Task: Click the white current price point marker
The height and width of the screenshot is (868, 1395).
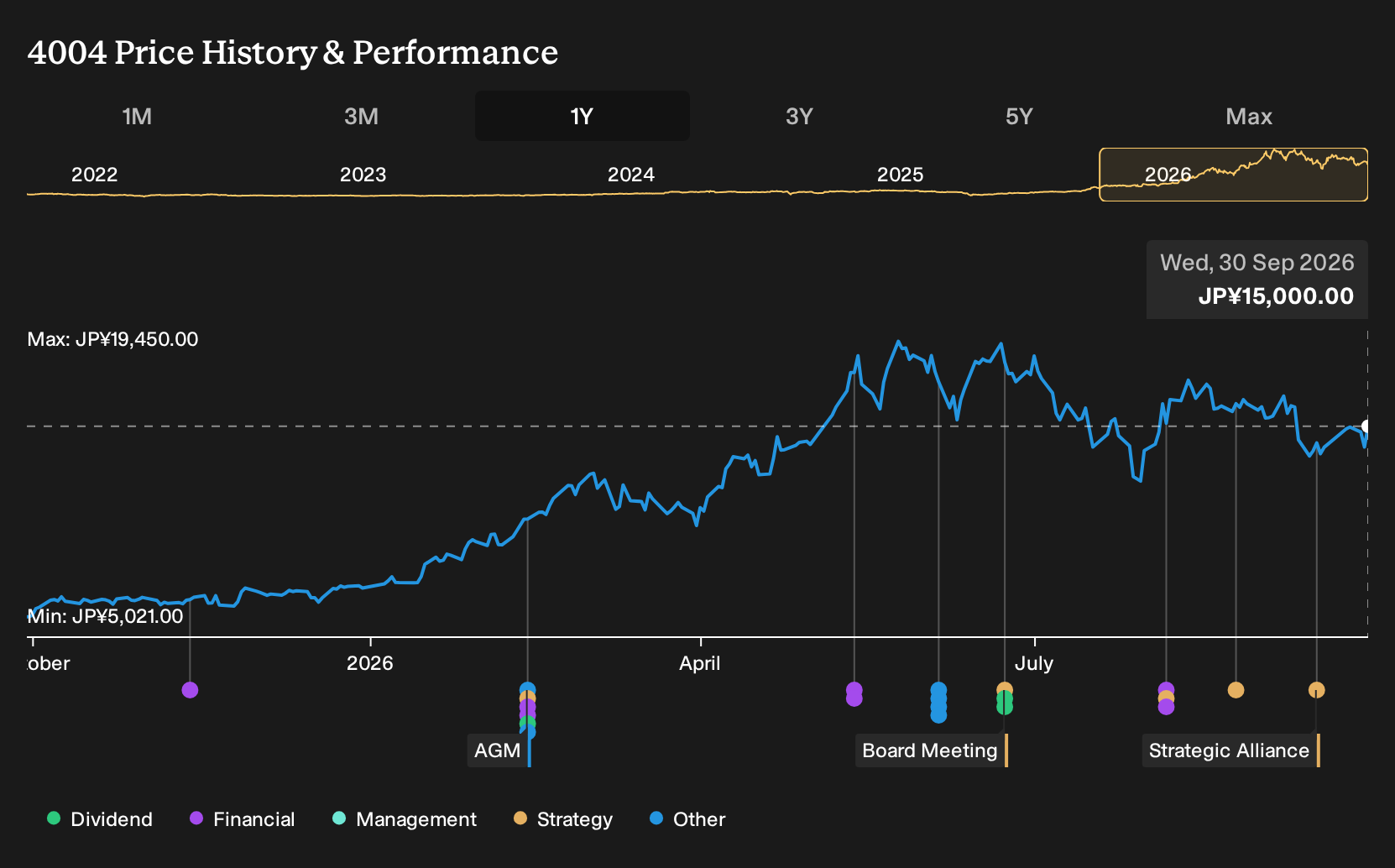Action: tap(1366, 426)
